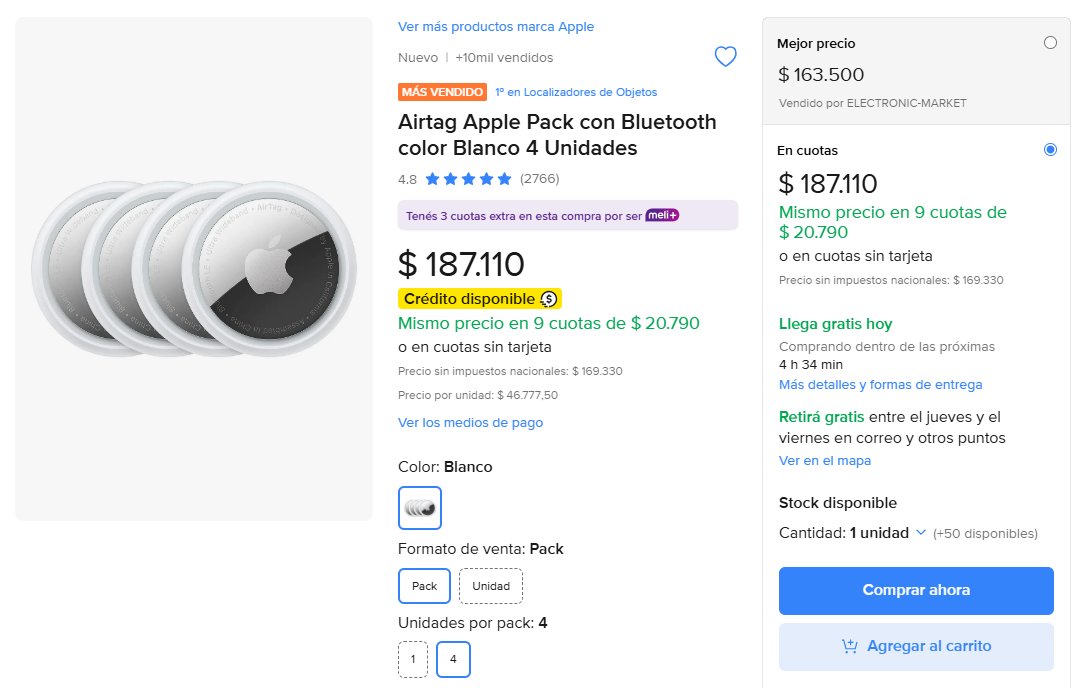The height and width of the screenshot is (688, 1086).
Task: Select 4 units per pack option
Action: tap(454, 660)
